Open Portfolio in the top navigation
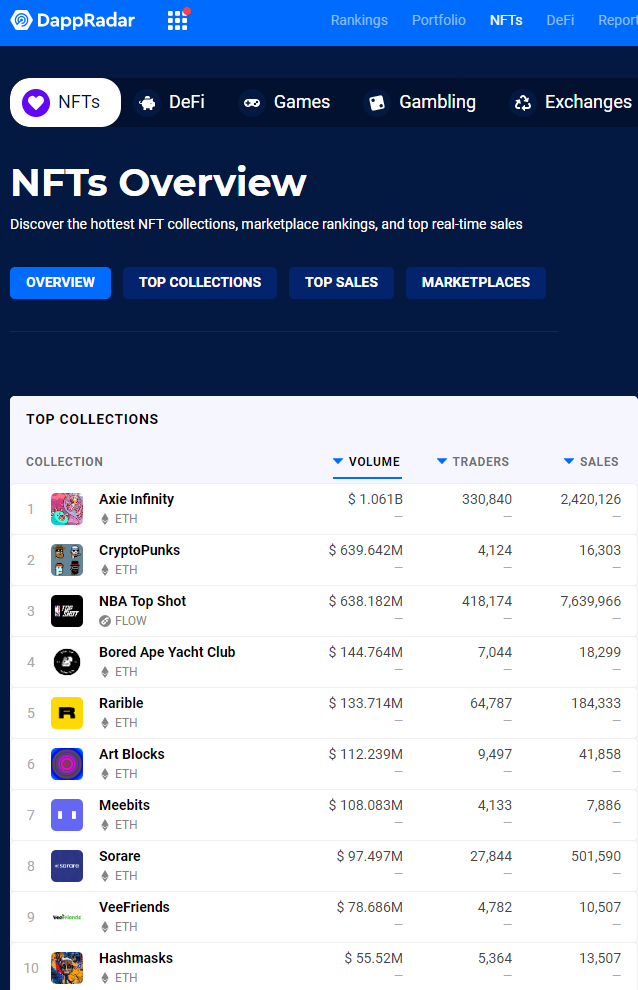The height and width of the screenshot is (990, 638). (439, 20)
